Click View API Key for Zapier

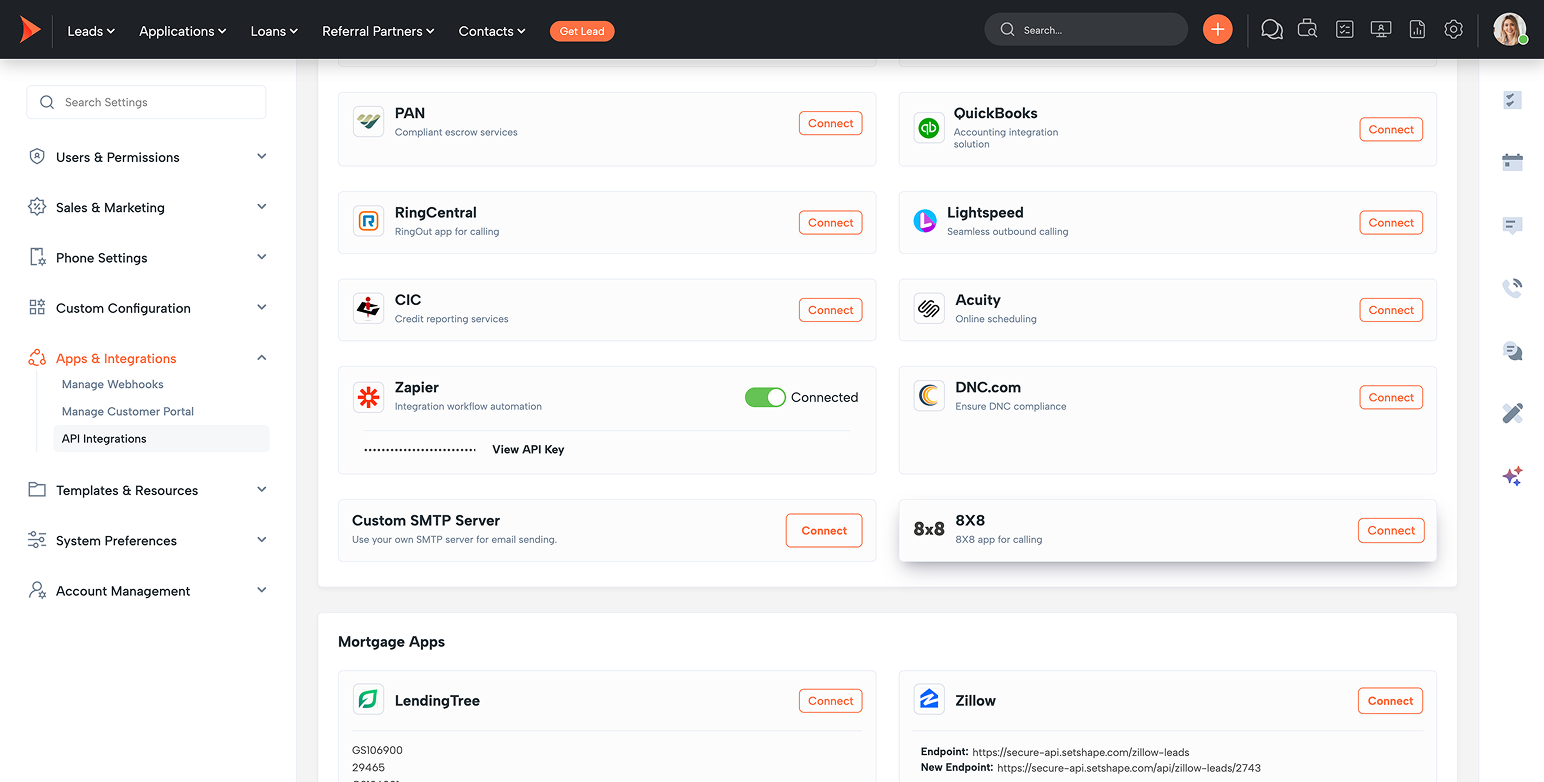[528, 449]
